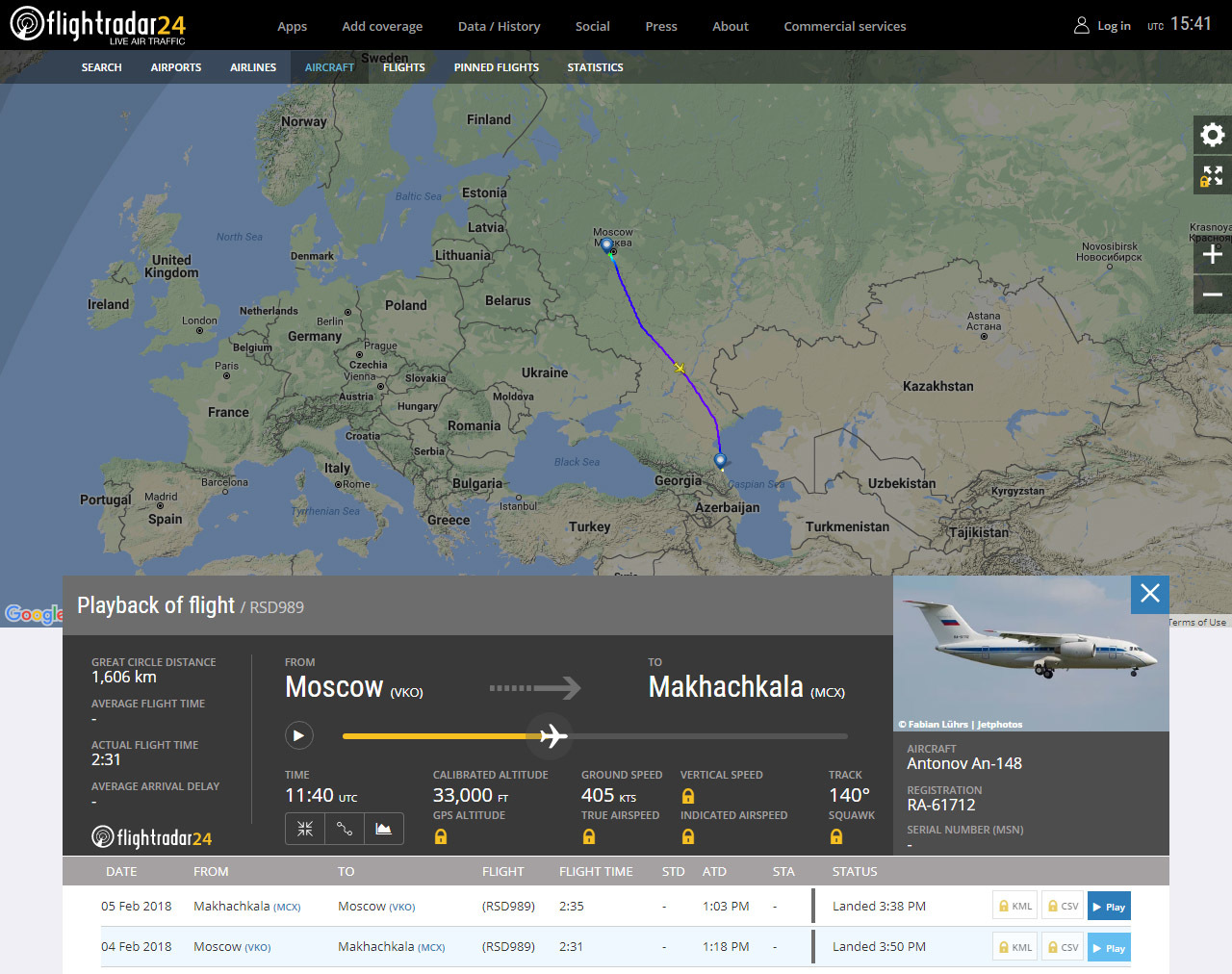Click the locked indicated airspeed icon
1232x974 pixels.
coord(688,836)
